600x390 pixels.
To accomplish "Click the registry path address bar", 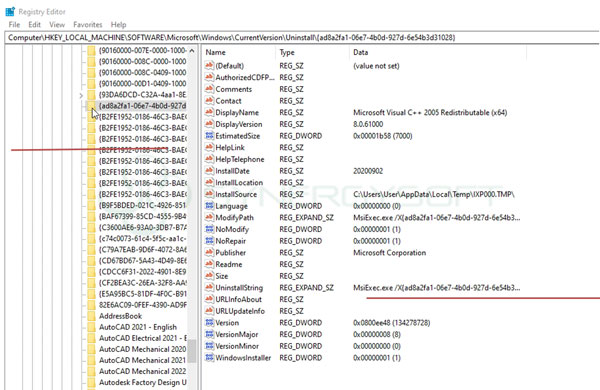I will pos(302,38).
